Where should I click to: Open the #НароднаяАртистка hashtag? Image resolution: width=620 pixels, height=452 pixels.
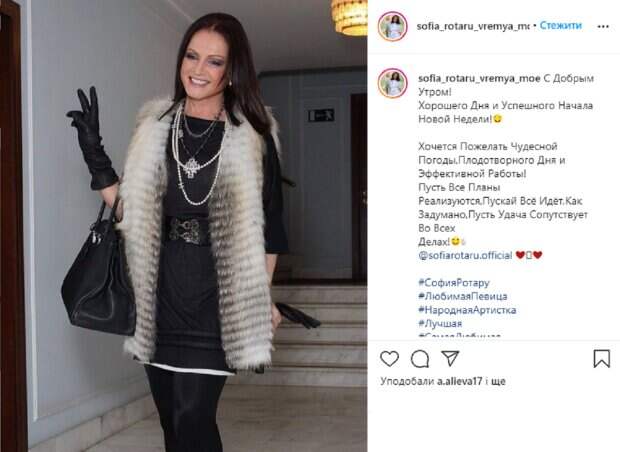point(467,310)
